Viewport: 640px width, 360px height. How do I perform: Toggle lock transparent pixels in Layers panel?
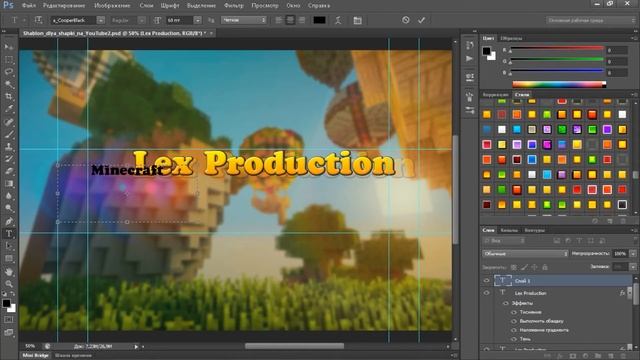(x=514, y=267)
